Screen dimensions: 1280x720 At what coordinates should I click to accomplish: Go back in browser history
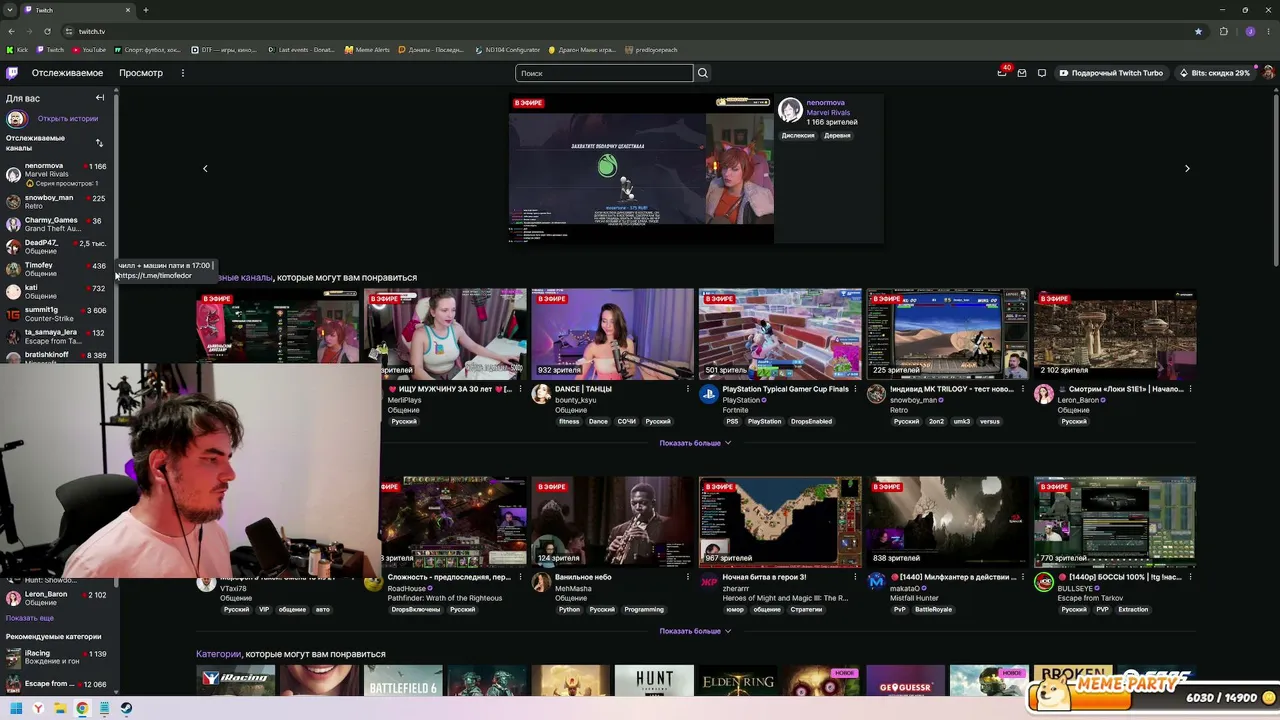[x=11, y=31]
